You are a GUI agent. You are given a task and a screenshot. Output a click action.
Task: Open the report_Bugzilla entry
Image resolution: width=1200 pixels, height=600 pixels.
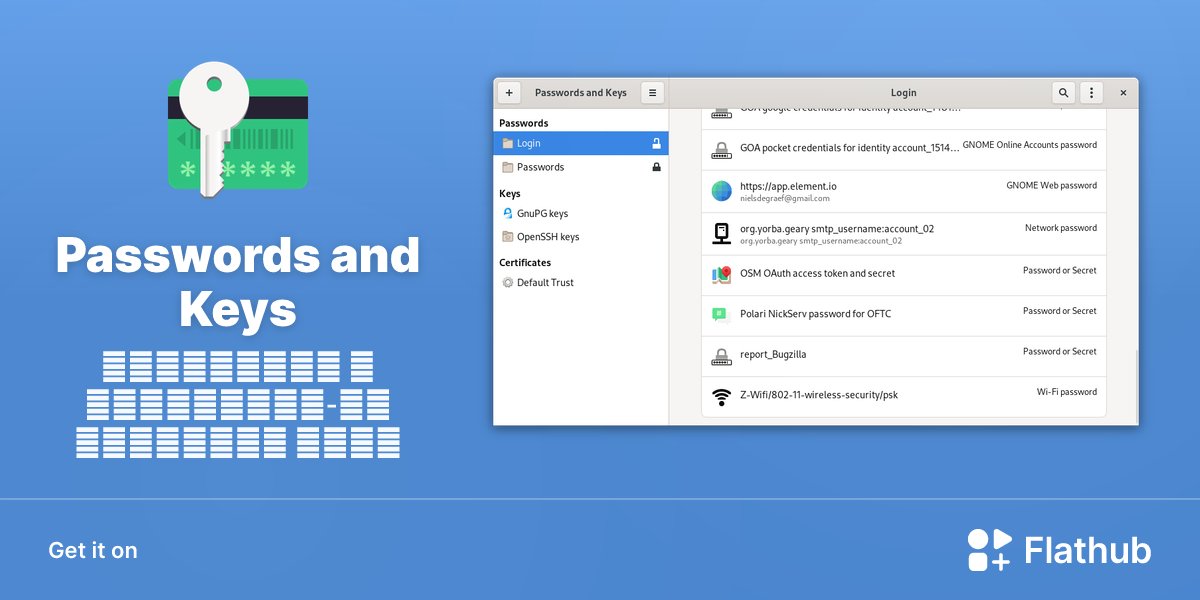coord(904,355)
